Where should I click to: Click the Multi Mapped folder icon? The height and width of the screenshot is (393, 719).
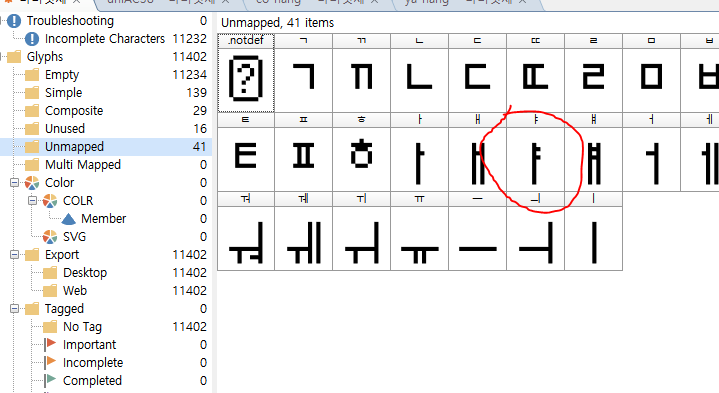[32, 165]
